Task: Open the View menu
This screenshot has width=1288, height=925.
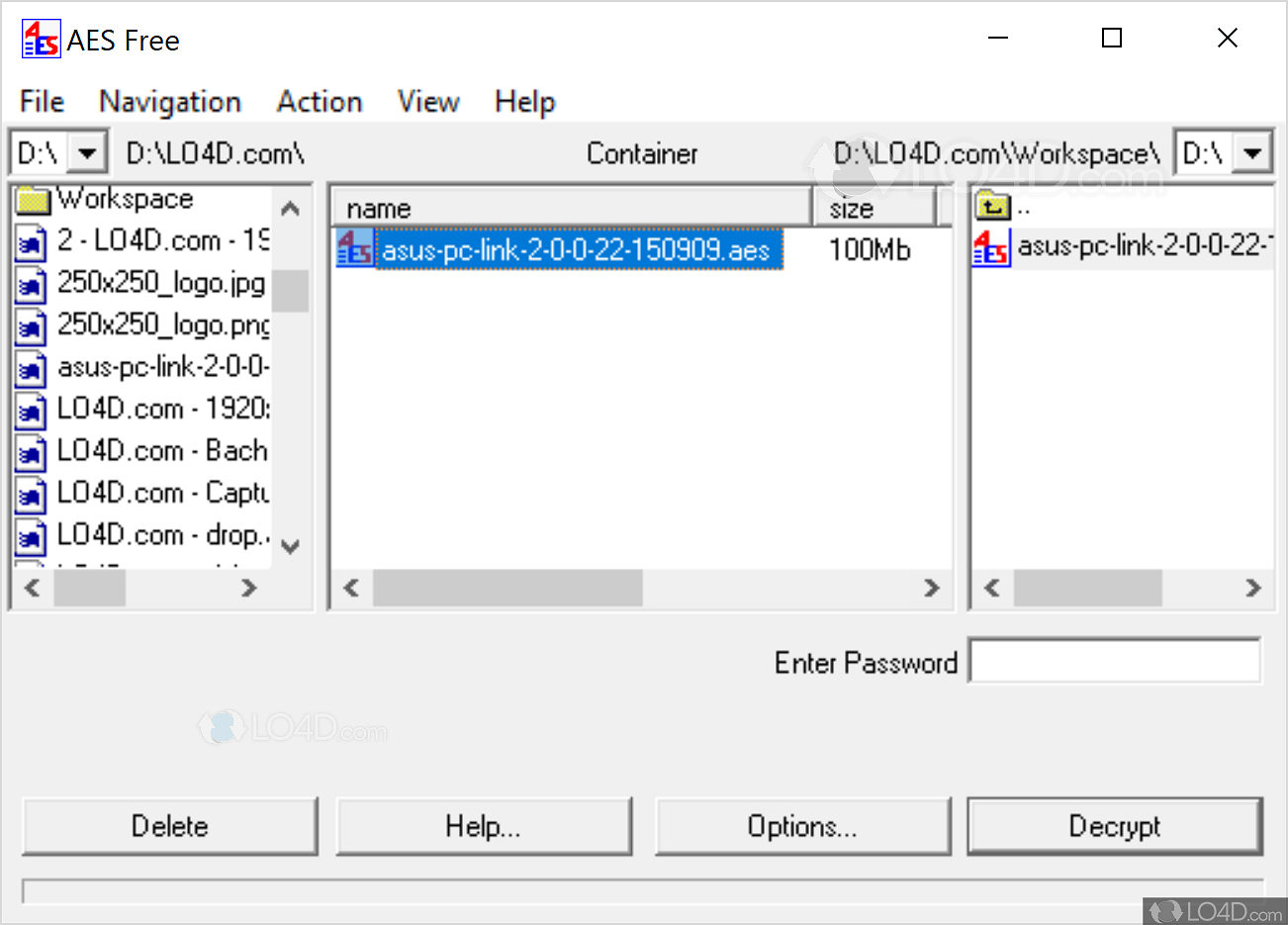Action: (428, 102)
